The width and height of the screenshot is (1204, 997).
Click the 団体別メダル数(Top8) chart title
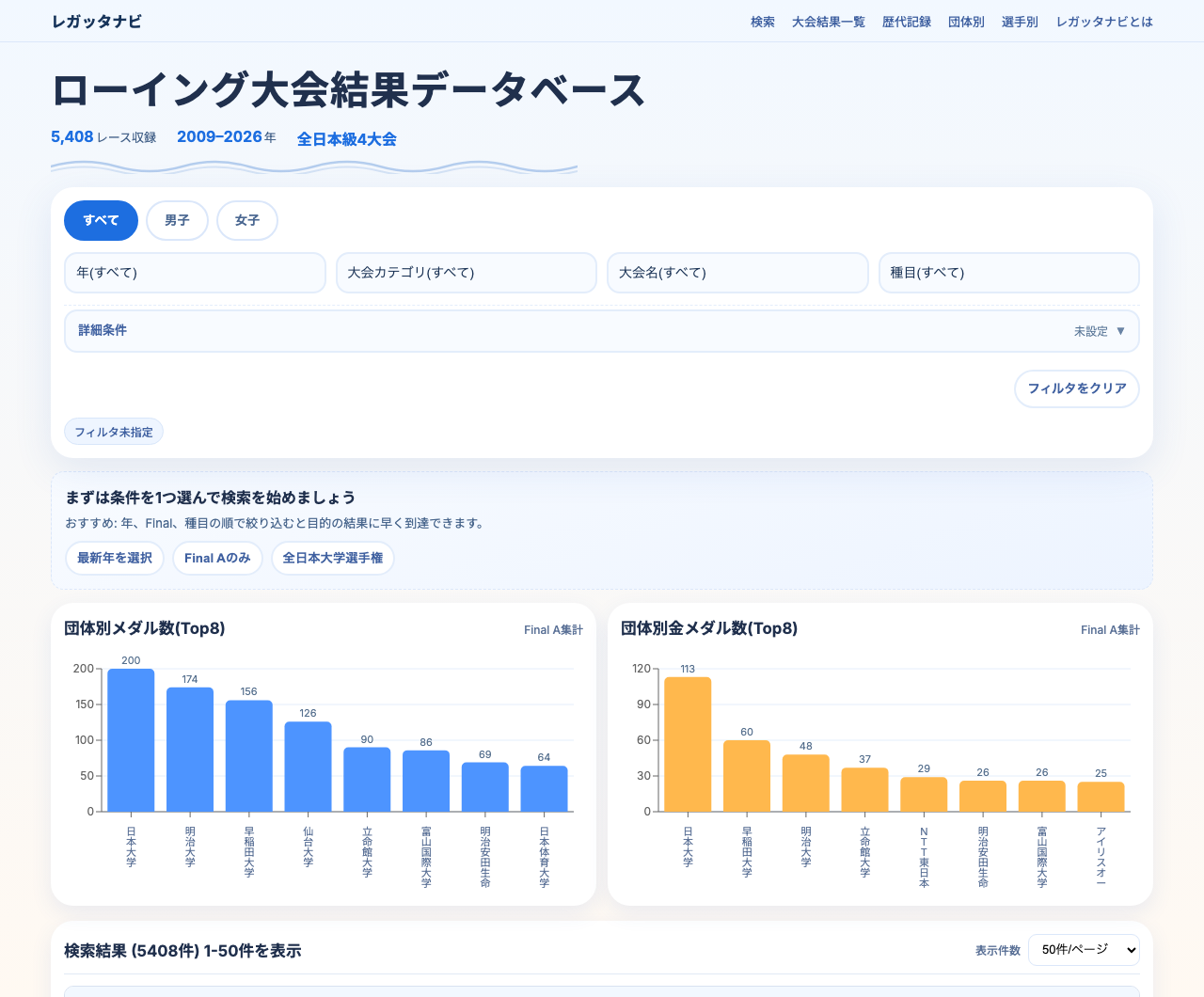pos(145,628)
